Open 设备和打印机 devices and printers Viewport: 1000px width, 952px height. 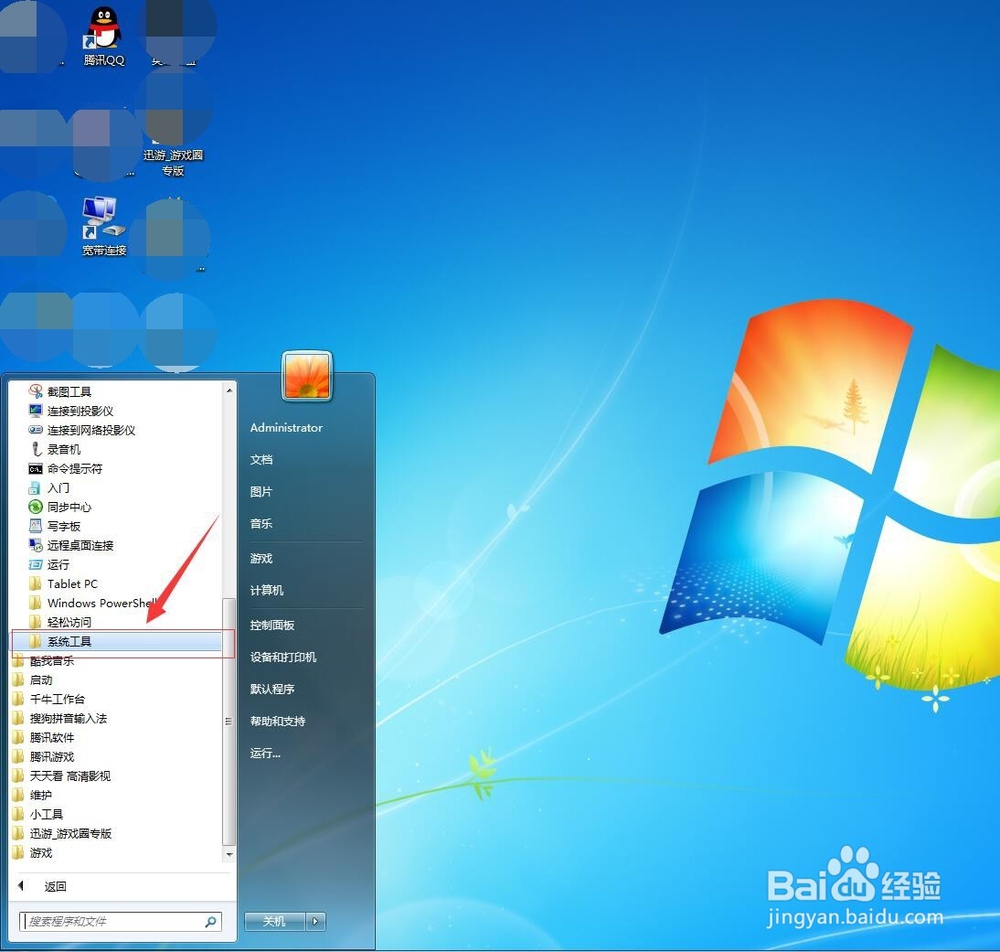[283, 657]
